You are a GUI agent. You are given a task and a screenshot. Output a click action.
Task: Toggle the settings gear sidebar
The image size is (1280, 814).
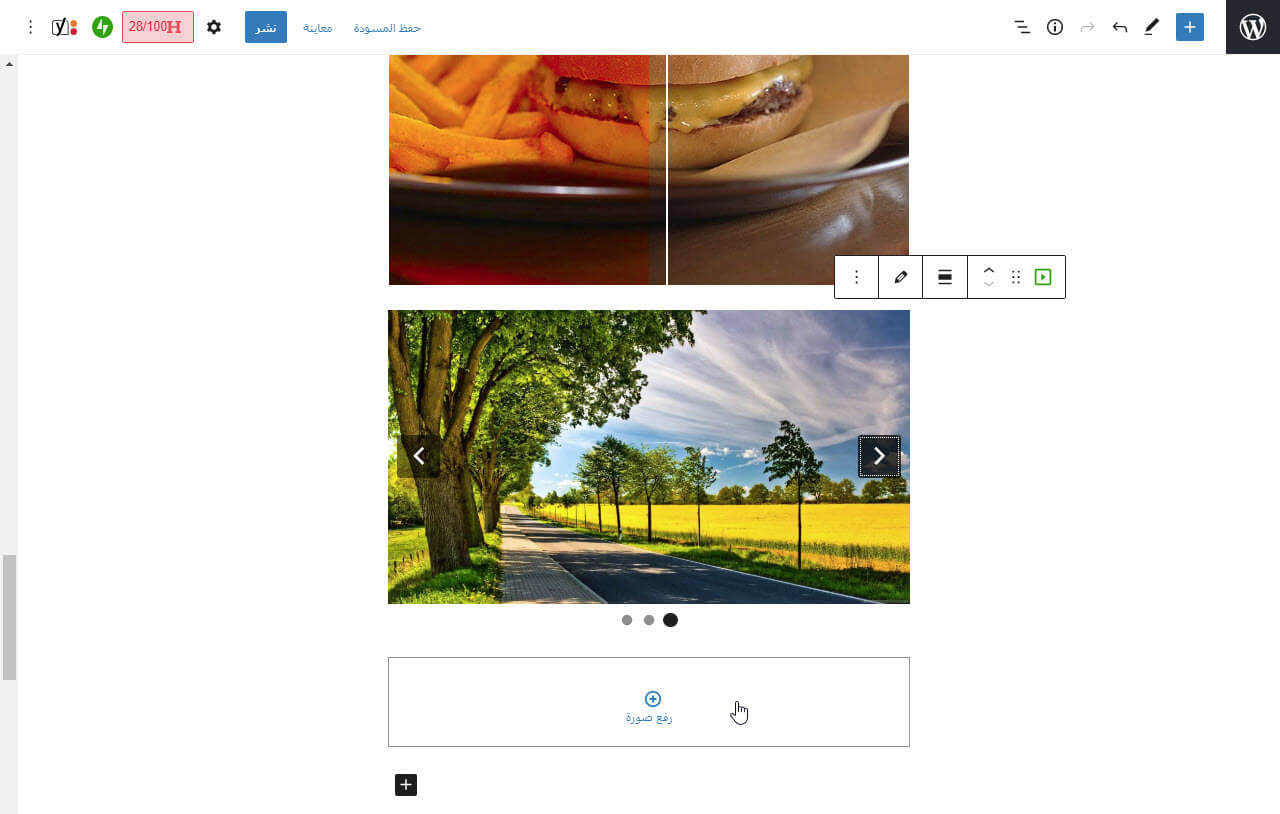(x=214, y=27)
